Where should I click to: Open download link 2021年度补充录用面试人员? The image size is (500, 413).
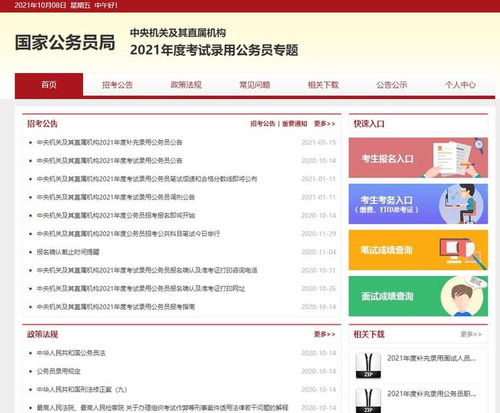pos(432,358)
